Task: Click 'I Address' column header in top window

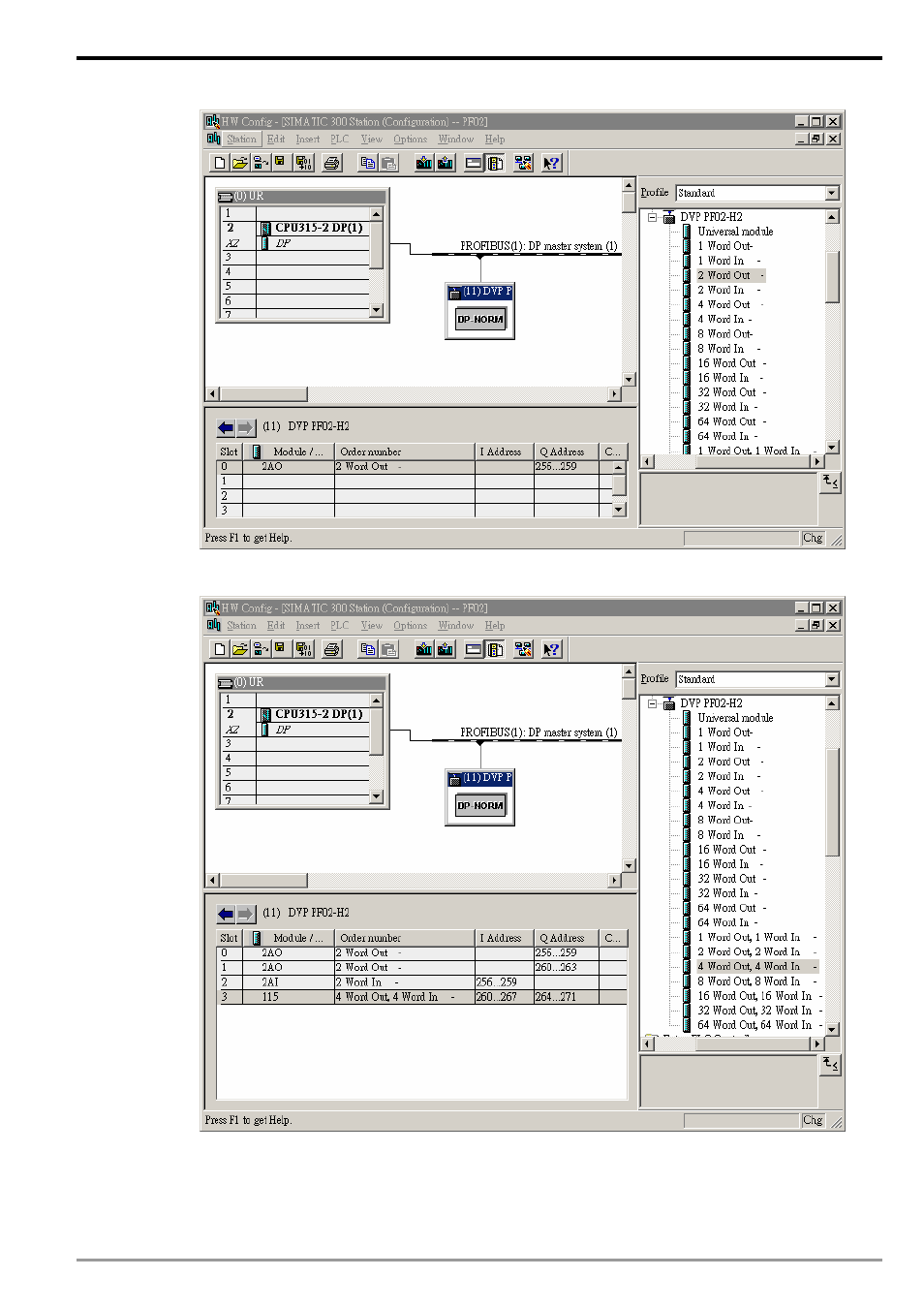Action: pyautogui.click(x=504, y=452)
